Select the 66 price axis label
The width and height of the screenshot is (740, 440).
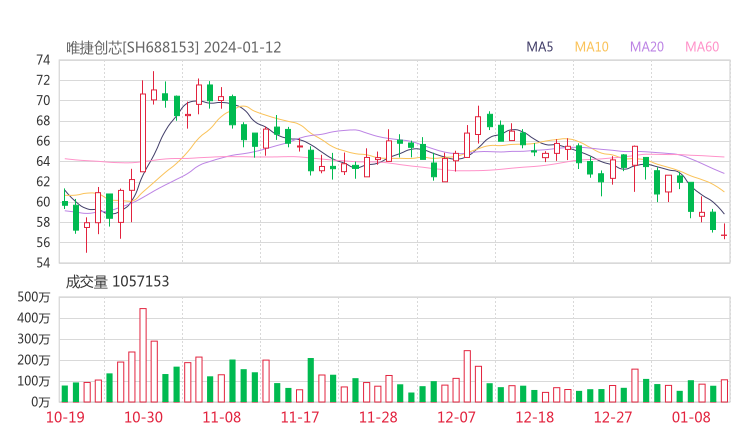(43, 141)
